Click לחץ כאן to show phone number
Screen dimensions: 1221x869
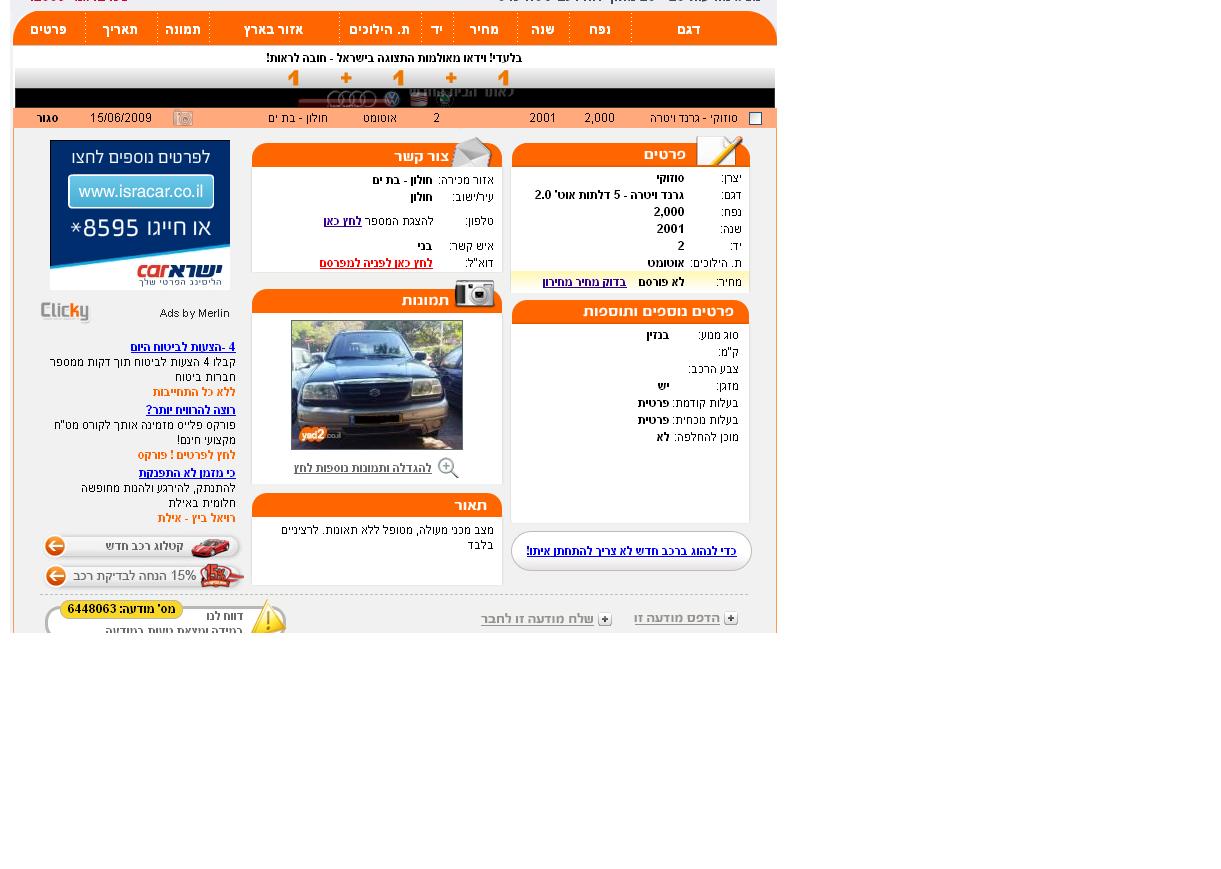342,221
